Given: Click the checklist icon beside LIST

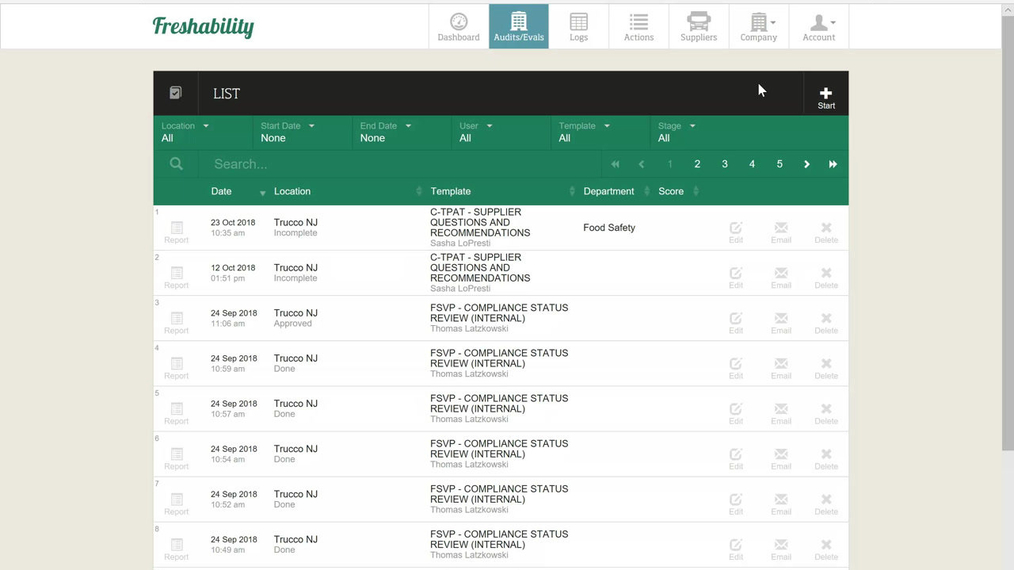Looking at the screenshot, I should [x=175, y=93].
